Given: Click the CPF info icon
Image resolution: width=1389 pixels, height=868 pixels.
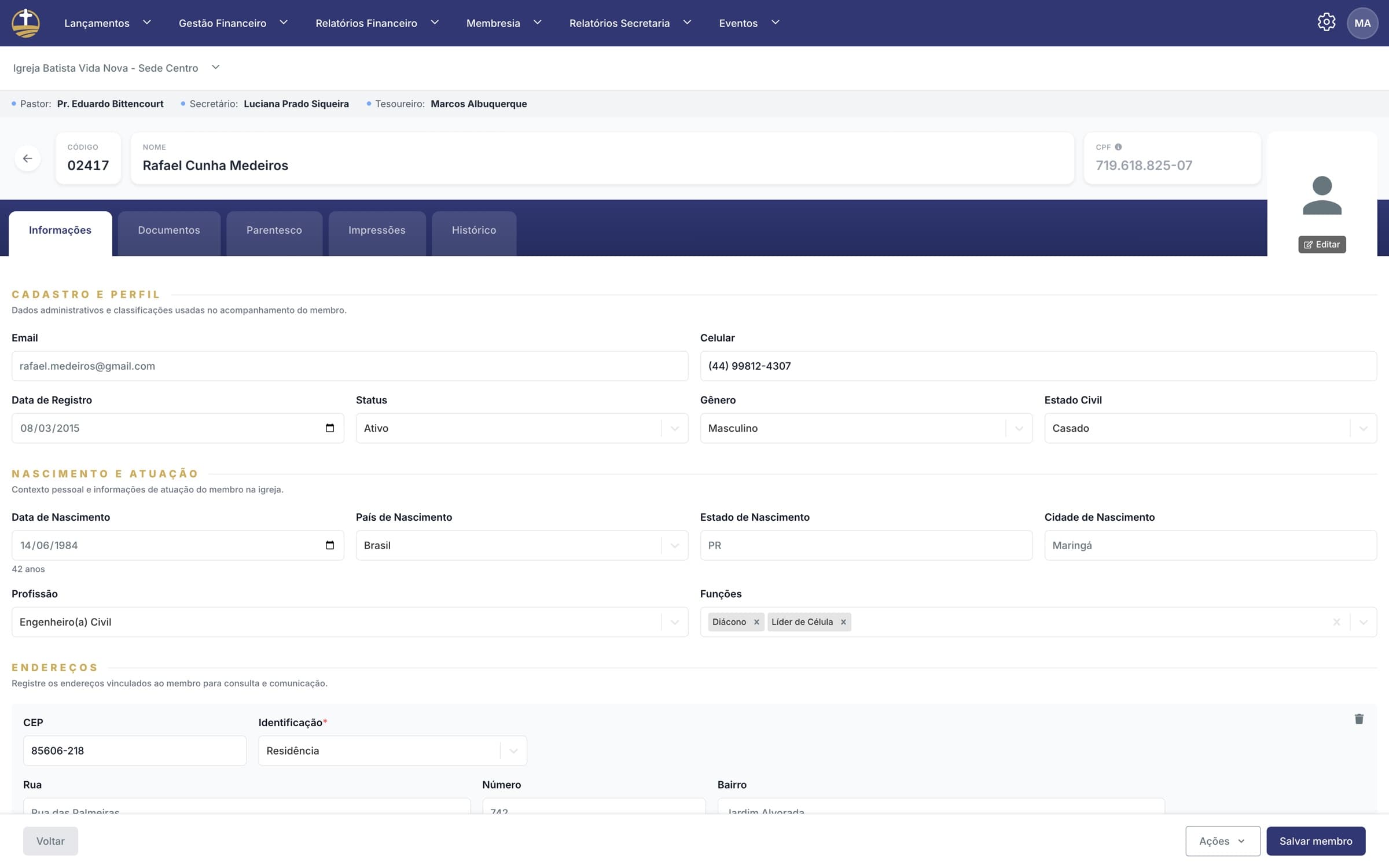Looking at the screenshot, I should coord(1118,147).
